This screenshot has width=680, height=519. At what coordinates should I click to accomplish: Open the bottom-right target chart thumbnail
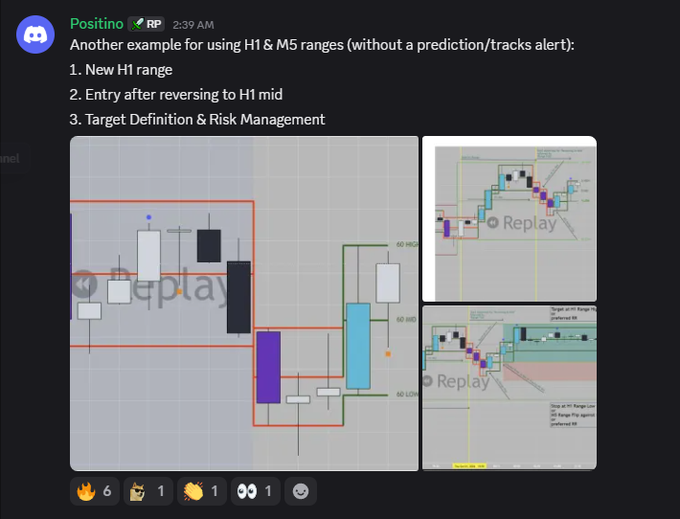point(510,388)
